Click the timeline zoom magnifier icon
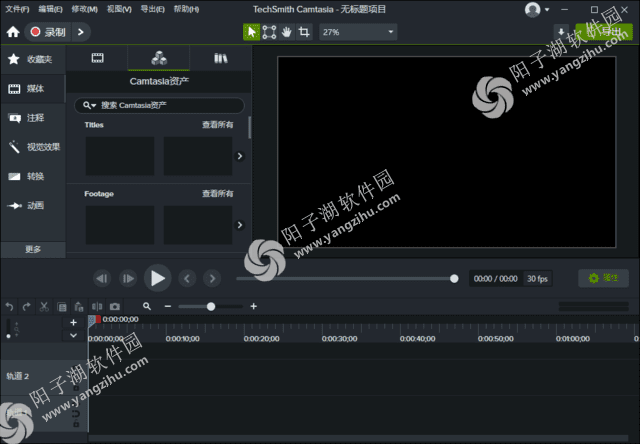 click(147, 306)
